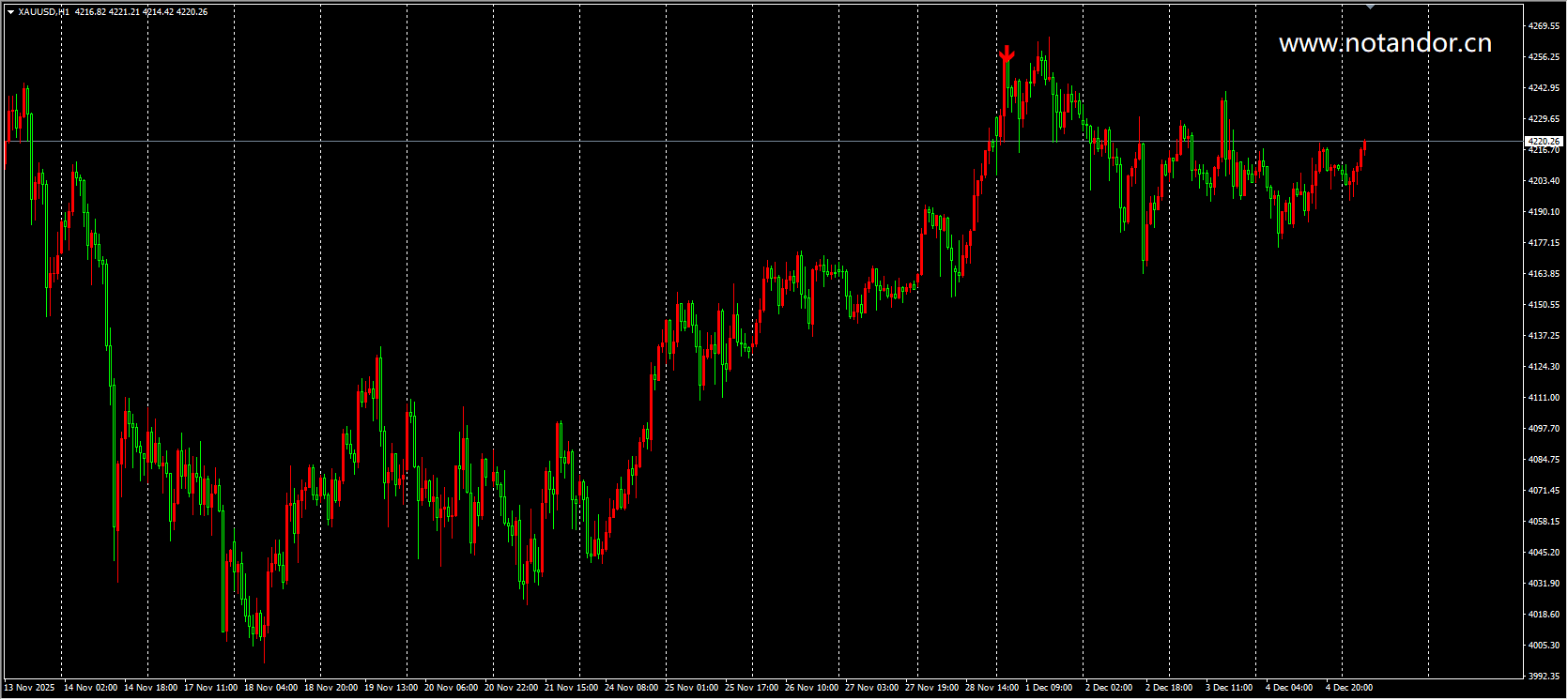Viewport: 1568px width, 700px height.
Task: Select the horizontal current bid price line
Action: 762,142
